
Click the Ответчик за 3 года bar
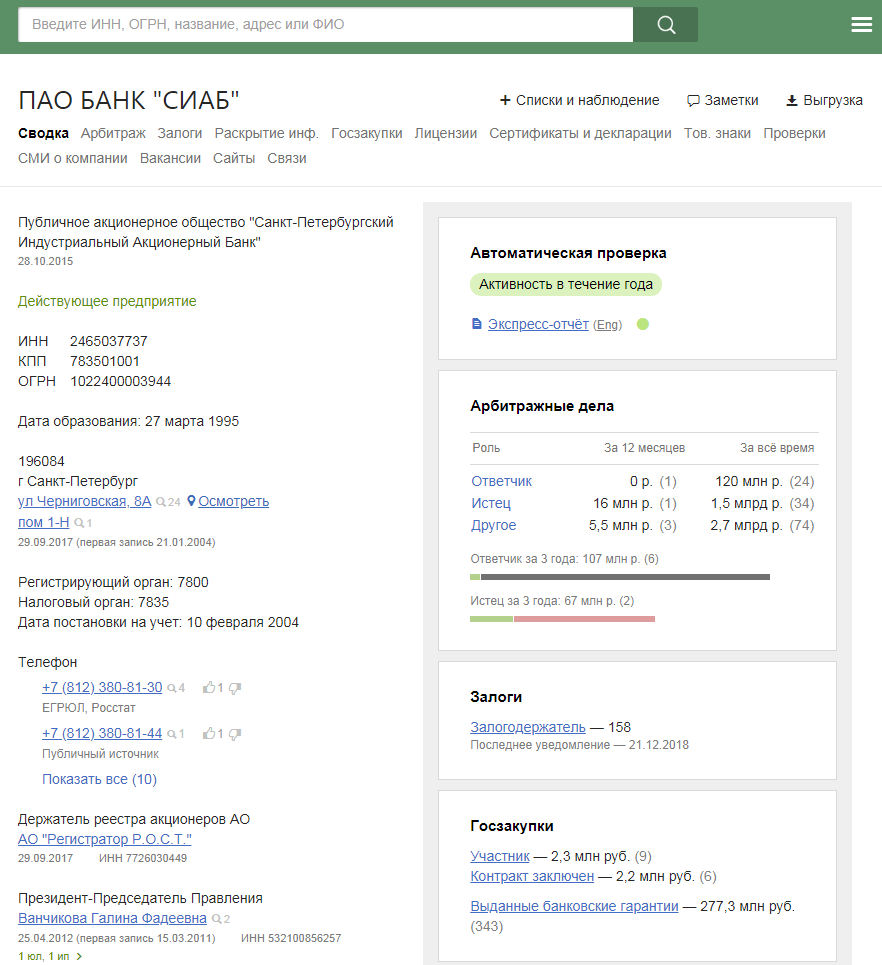click(x=620, y=577)
